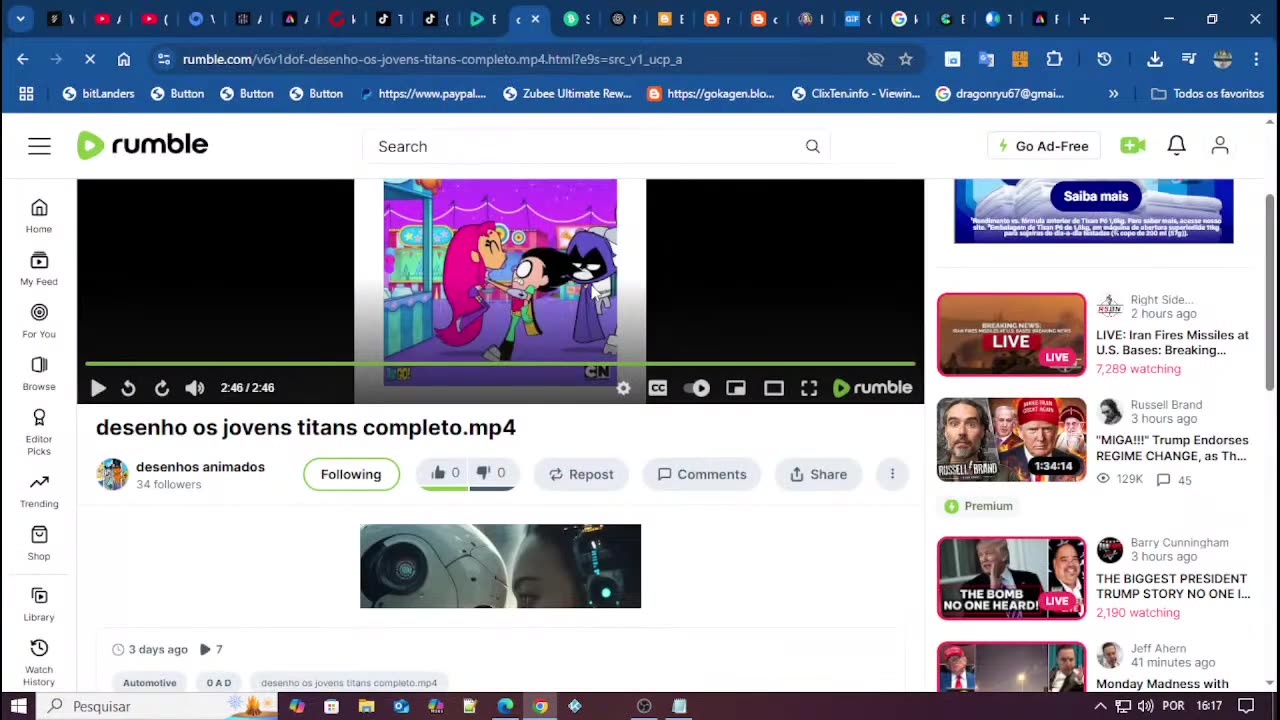Open Barry Cunningham live thumbnail

coord(1011,578)
